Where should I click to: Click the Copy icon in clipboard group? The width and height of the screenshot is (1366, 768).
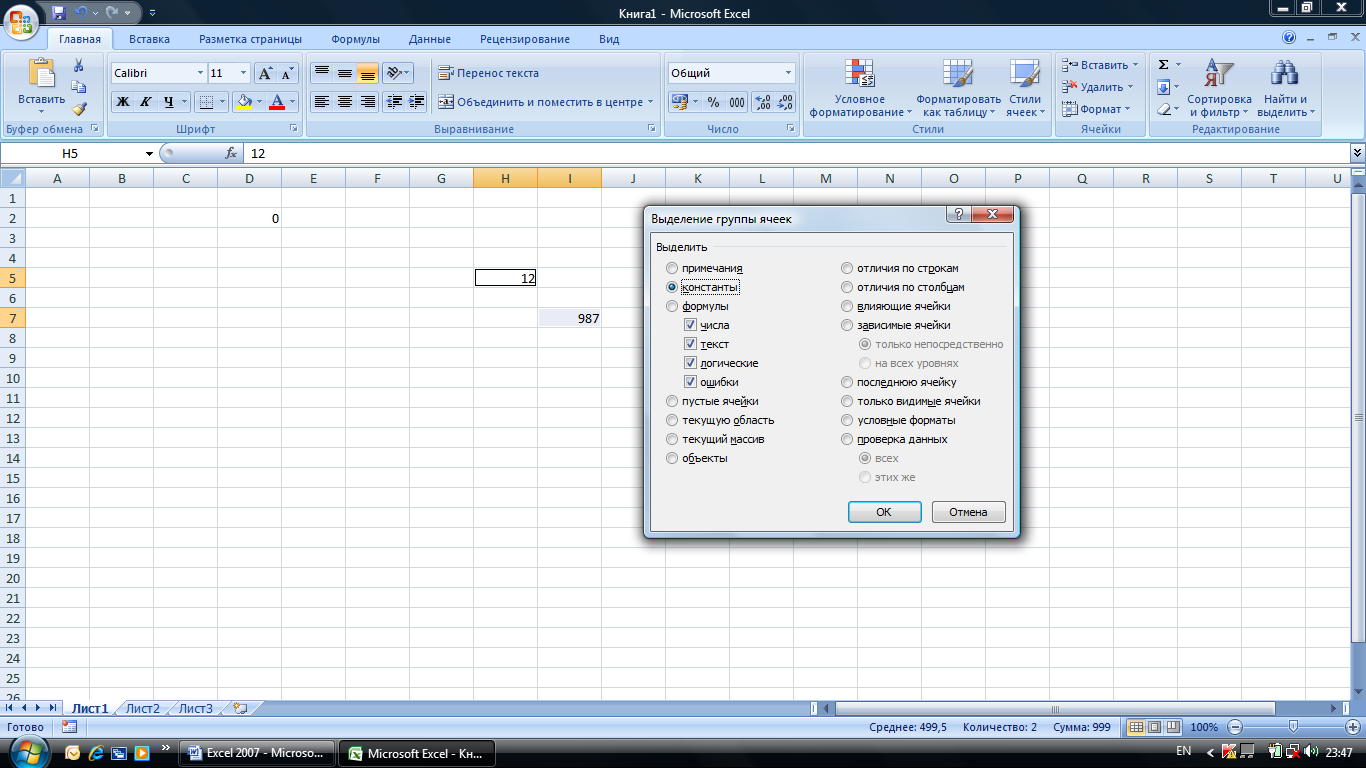79,87
